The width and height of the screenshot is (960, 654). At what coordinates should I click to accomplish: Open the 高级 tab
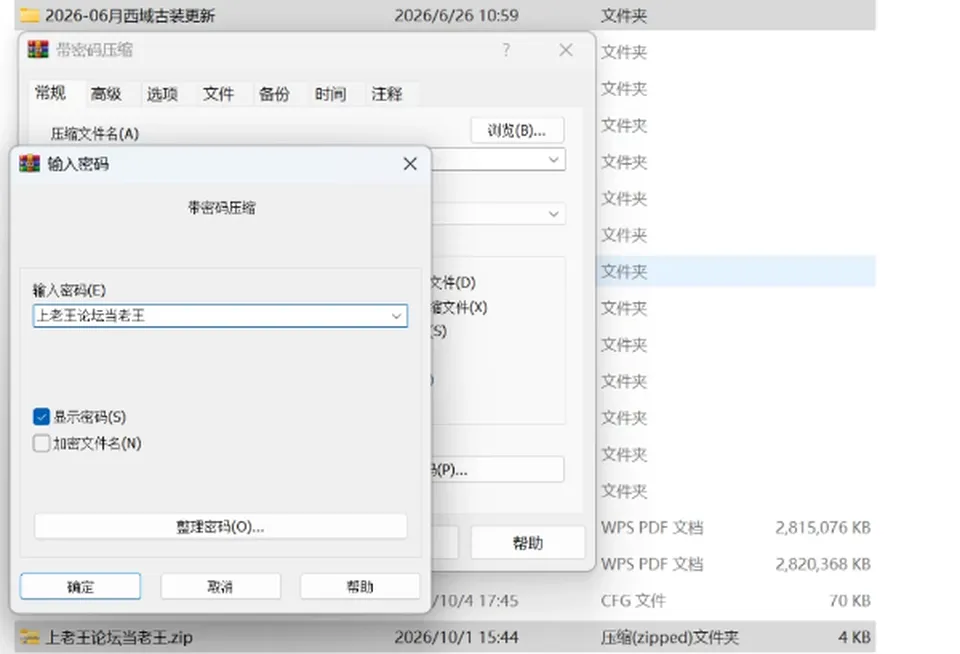[106, 94]
